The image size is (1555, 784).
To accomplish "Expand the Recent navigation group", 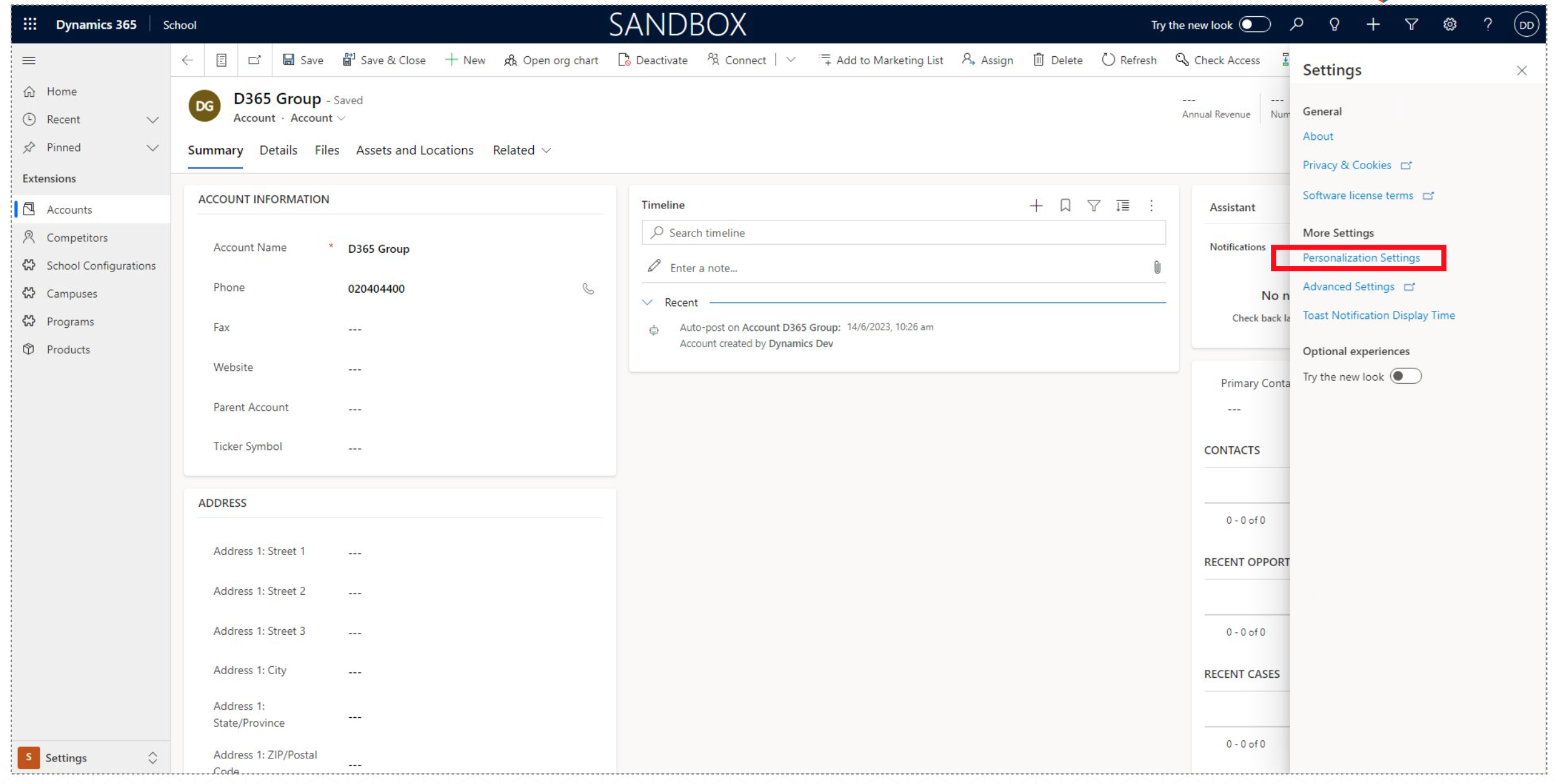I will click(x=152, y=119).
